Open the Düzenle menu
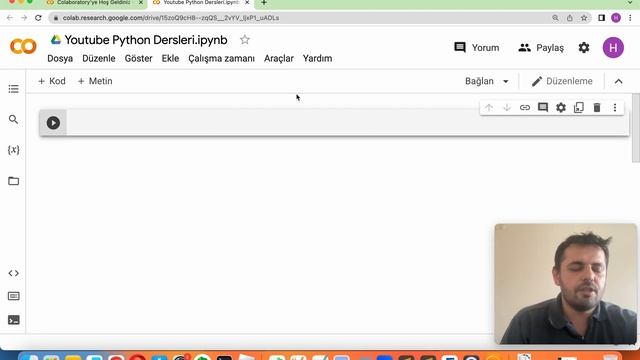This screenshot has height=360, width=640. (x=99, y=58)
